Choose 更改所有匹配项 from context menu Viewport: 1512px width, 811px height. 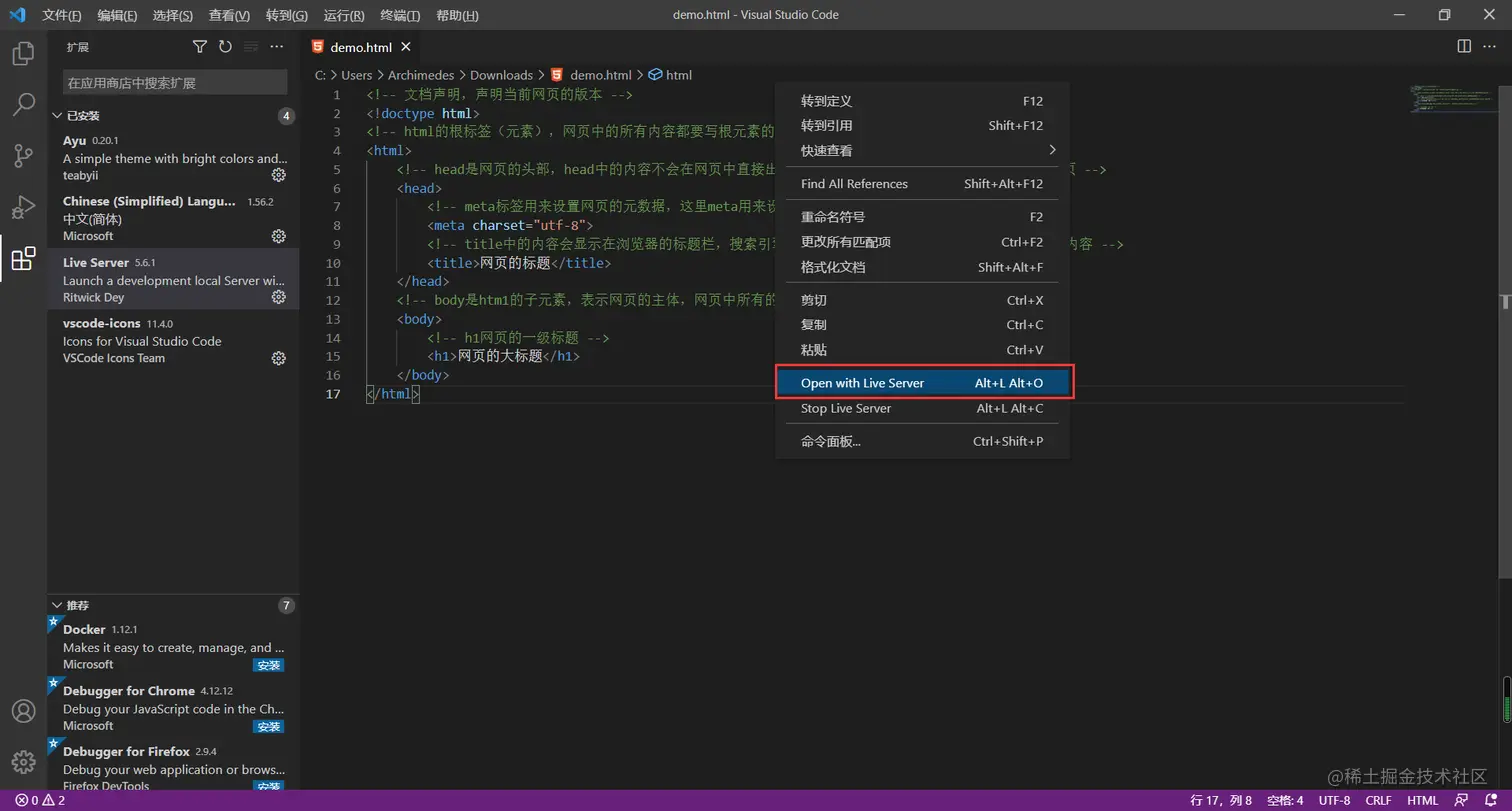[x=922, y=242]
